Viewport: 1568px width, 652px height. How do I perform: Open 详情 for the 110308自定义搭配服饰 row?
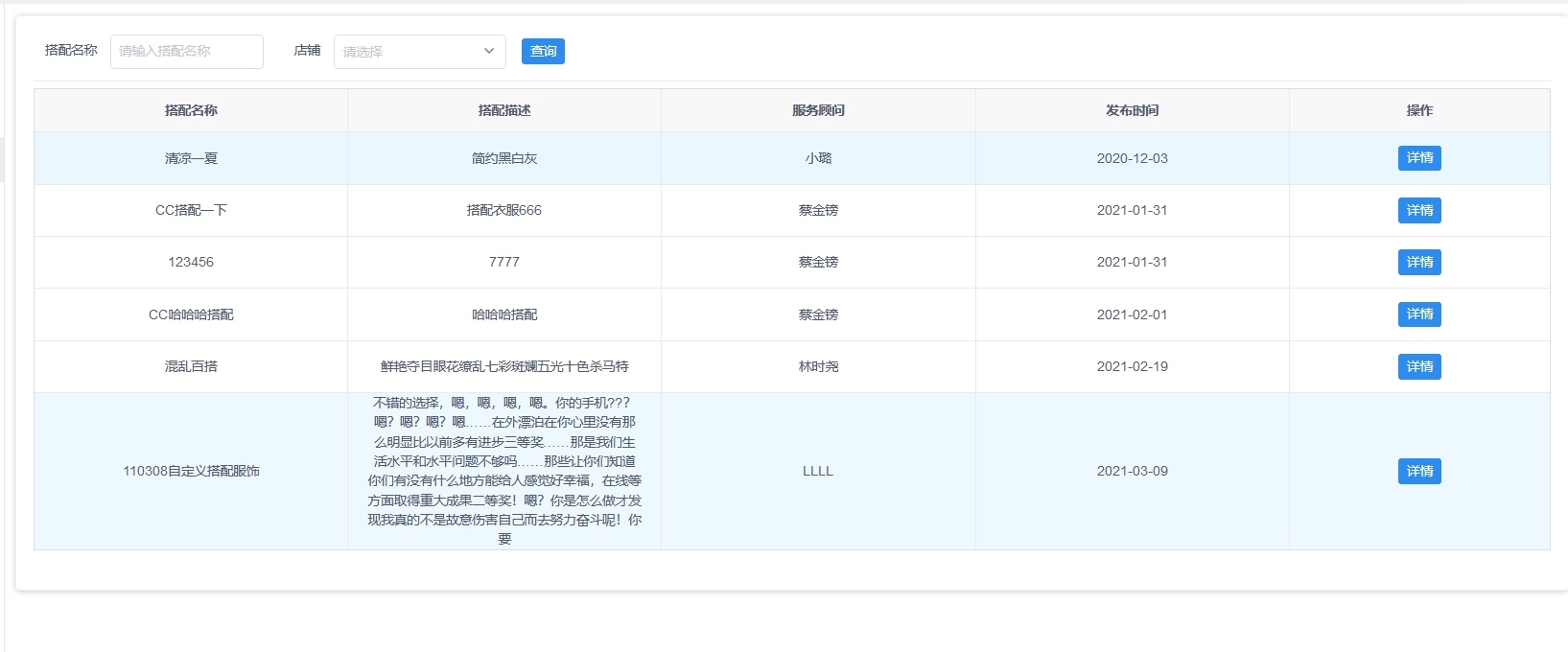pyautogui.click(x=1418, y=471)
